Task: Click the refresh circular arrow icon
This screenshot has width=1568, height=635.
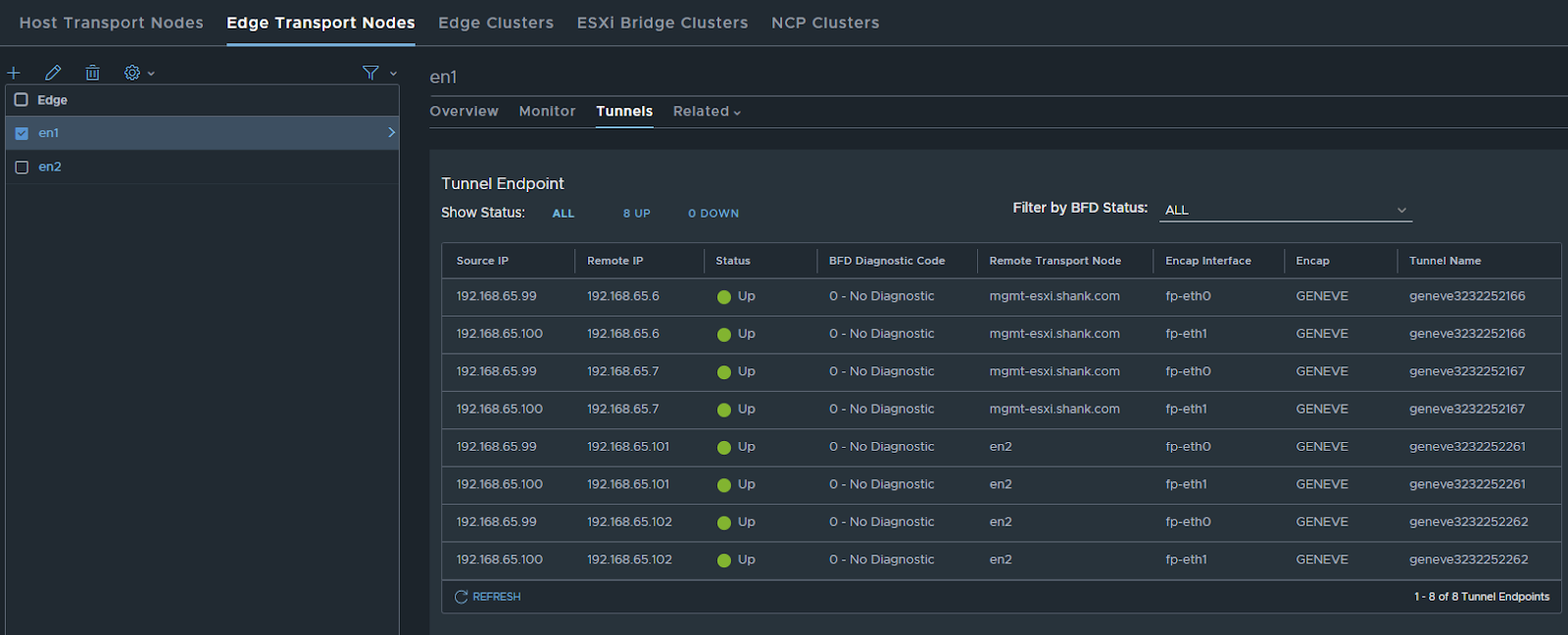Action: [x=461, y=597]
